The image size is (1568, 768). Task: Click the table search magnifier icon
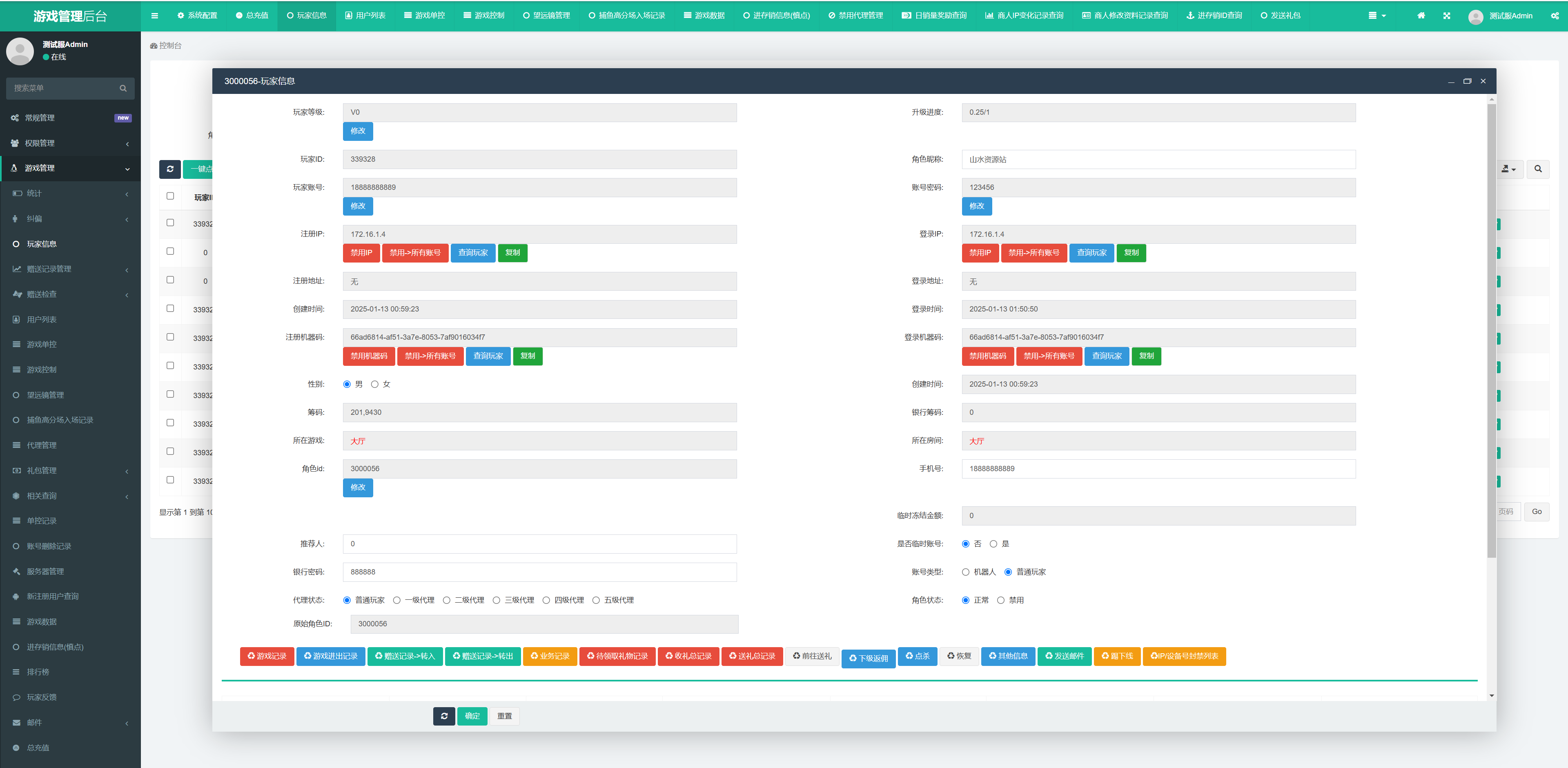[x=1537, y=169]
